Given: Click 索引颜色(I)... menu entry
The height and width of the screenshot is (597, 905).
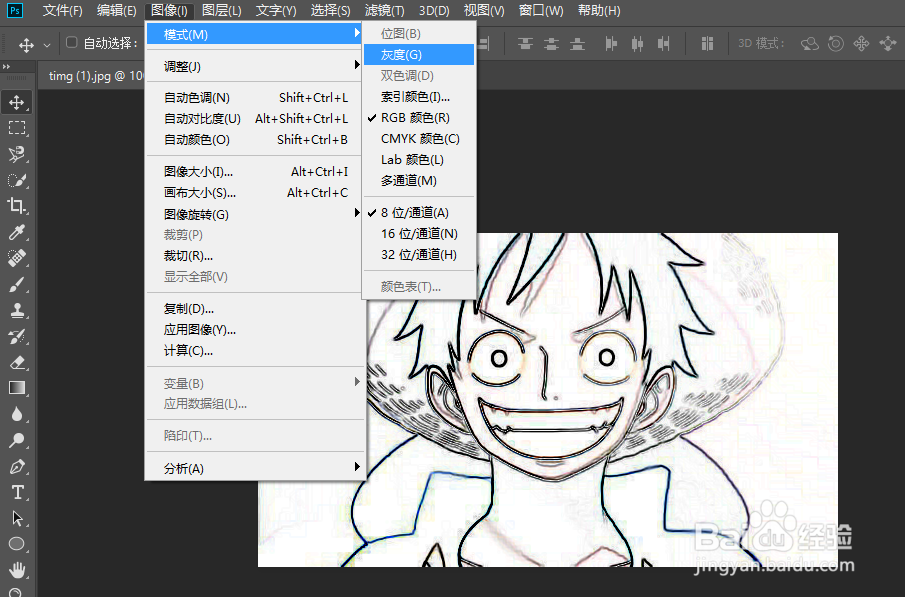Looking at the screenshot, I should coord(419,96).
